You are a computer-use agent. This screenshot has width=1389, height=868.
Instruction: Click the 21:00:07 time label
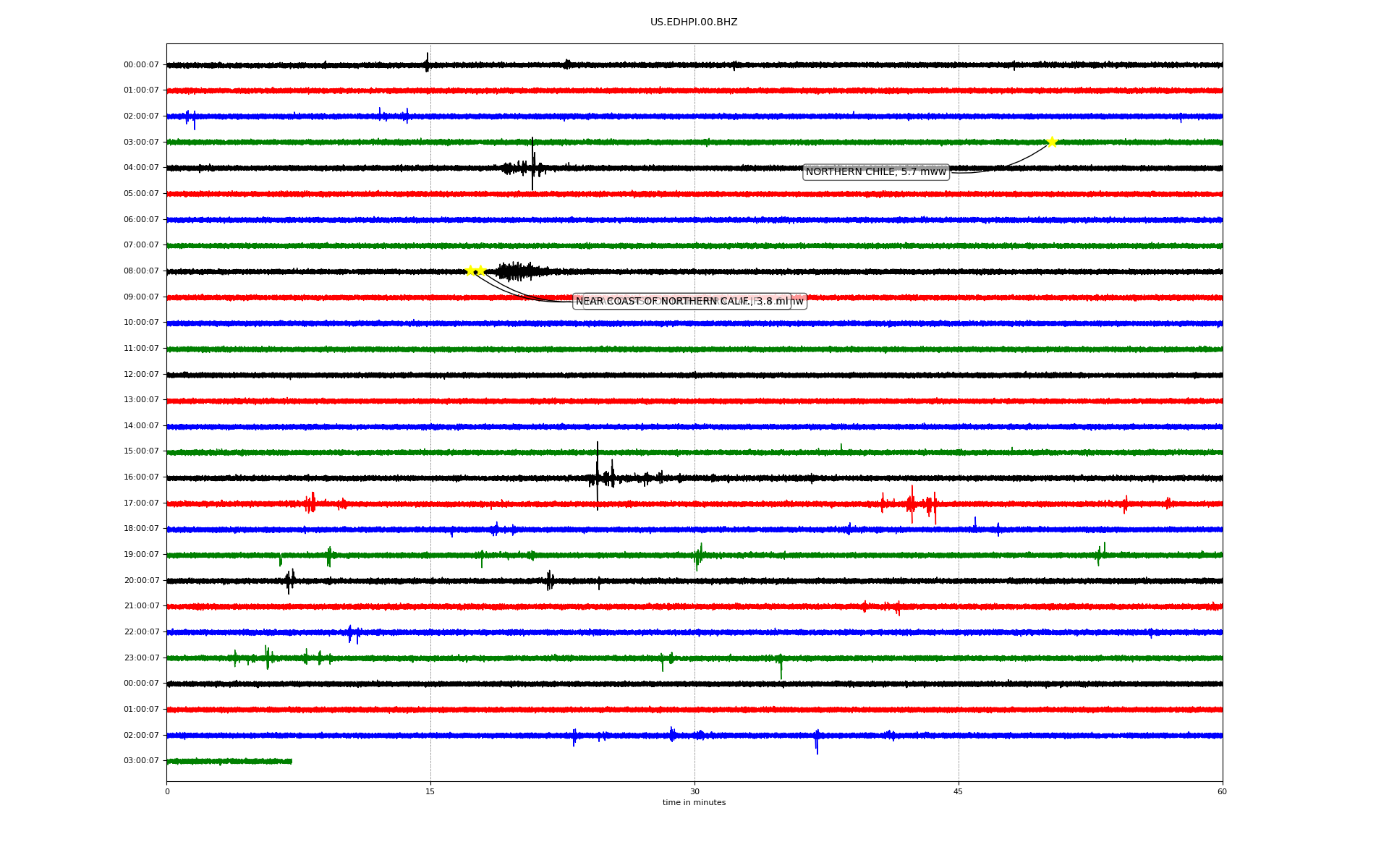click(141, 606)
